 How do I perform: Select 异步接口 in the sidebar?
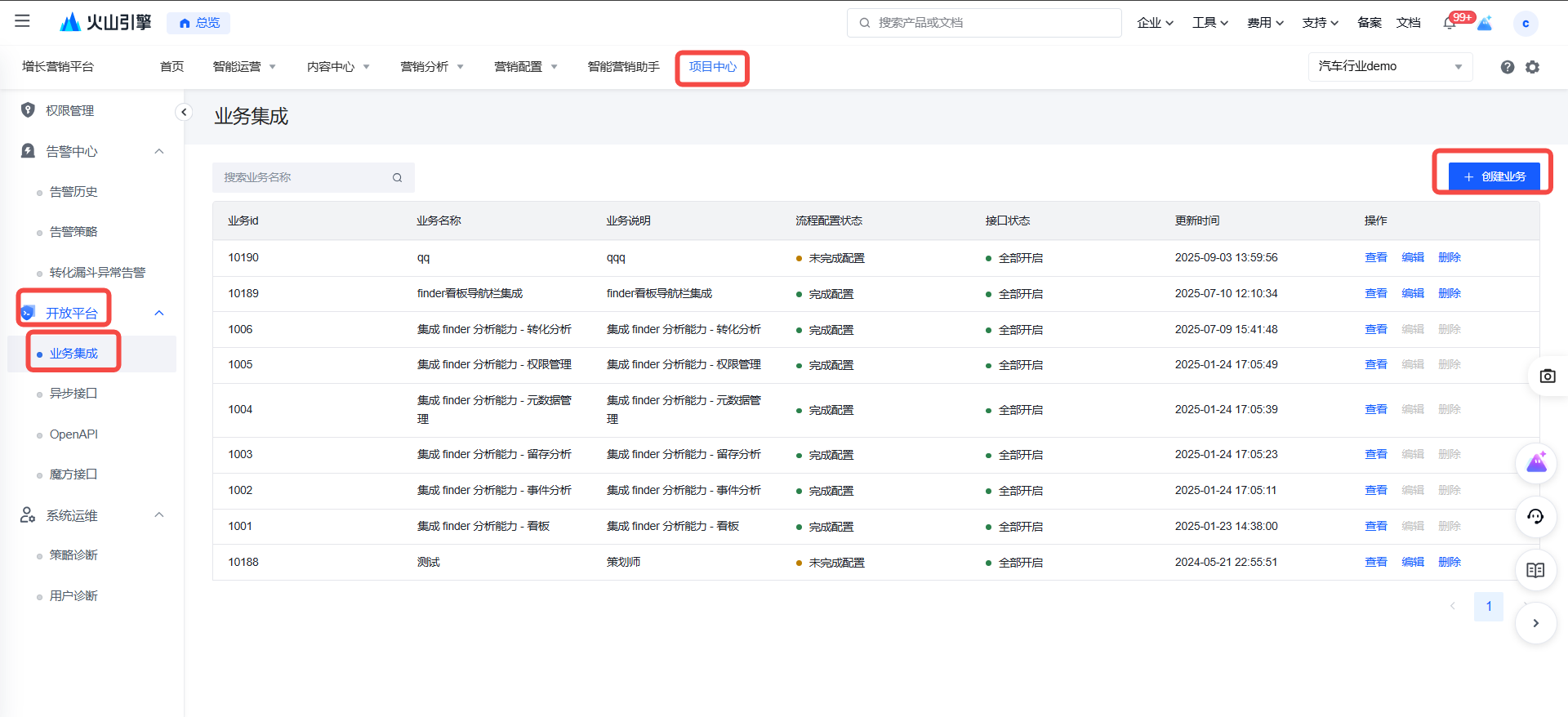click(73, 394)
